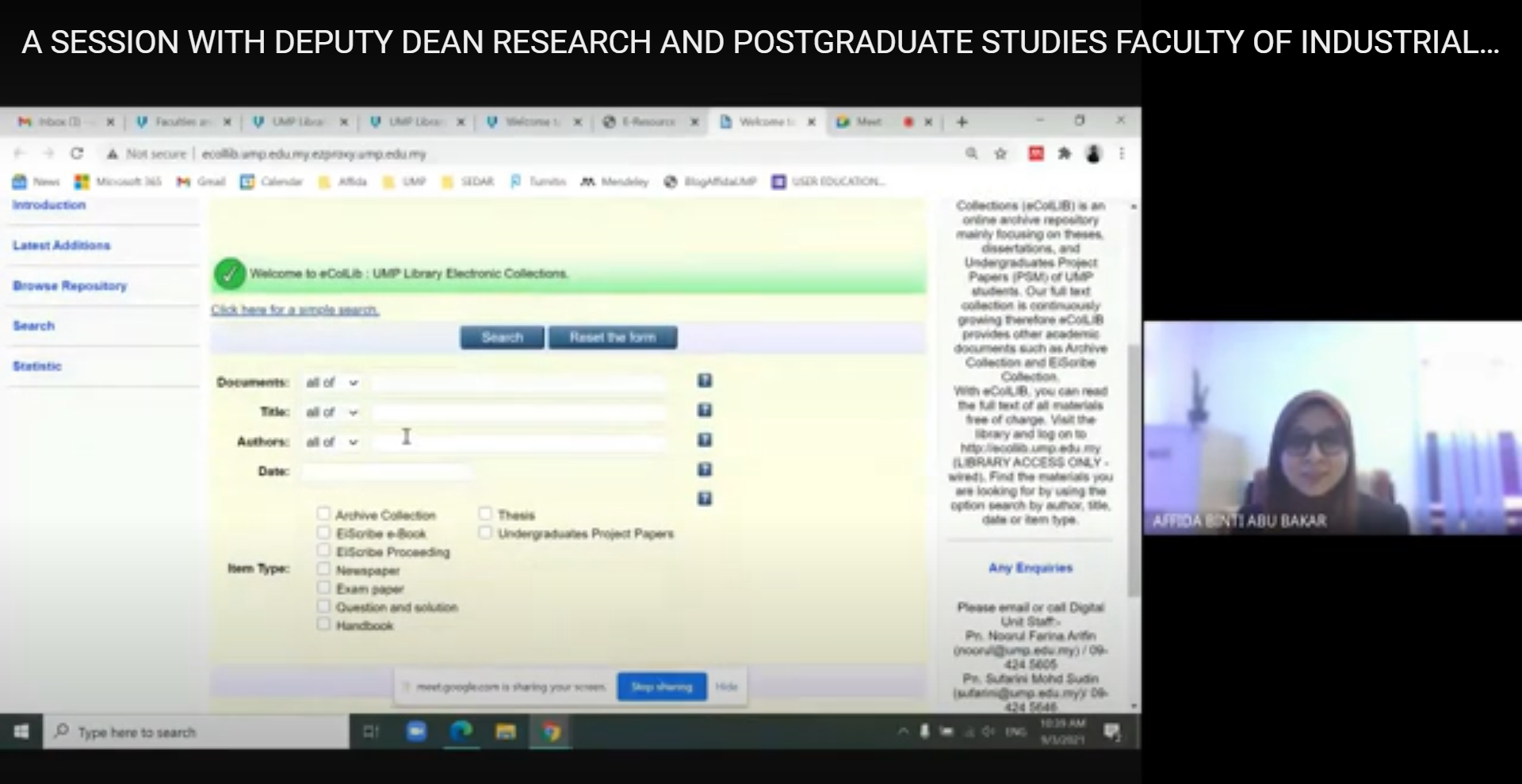Screen dimensions: 1522x784
Task: Switch to the Faculties browser tab
Action: click(184, 122)
